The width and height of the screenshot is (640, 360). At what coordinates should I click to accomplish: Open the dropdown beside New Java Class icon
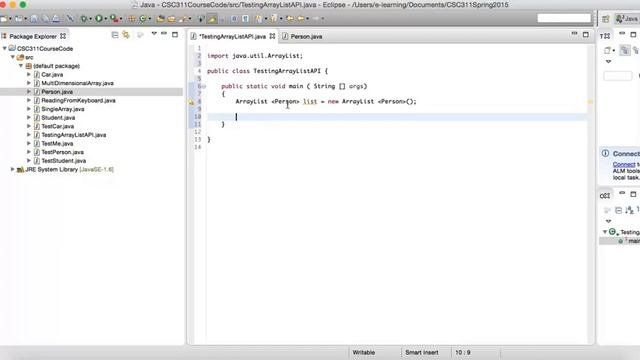click(149, 19)
